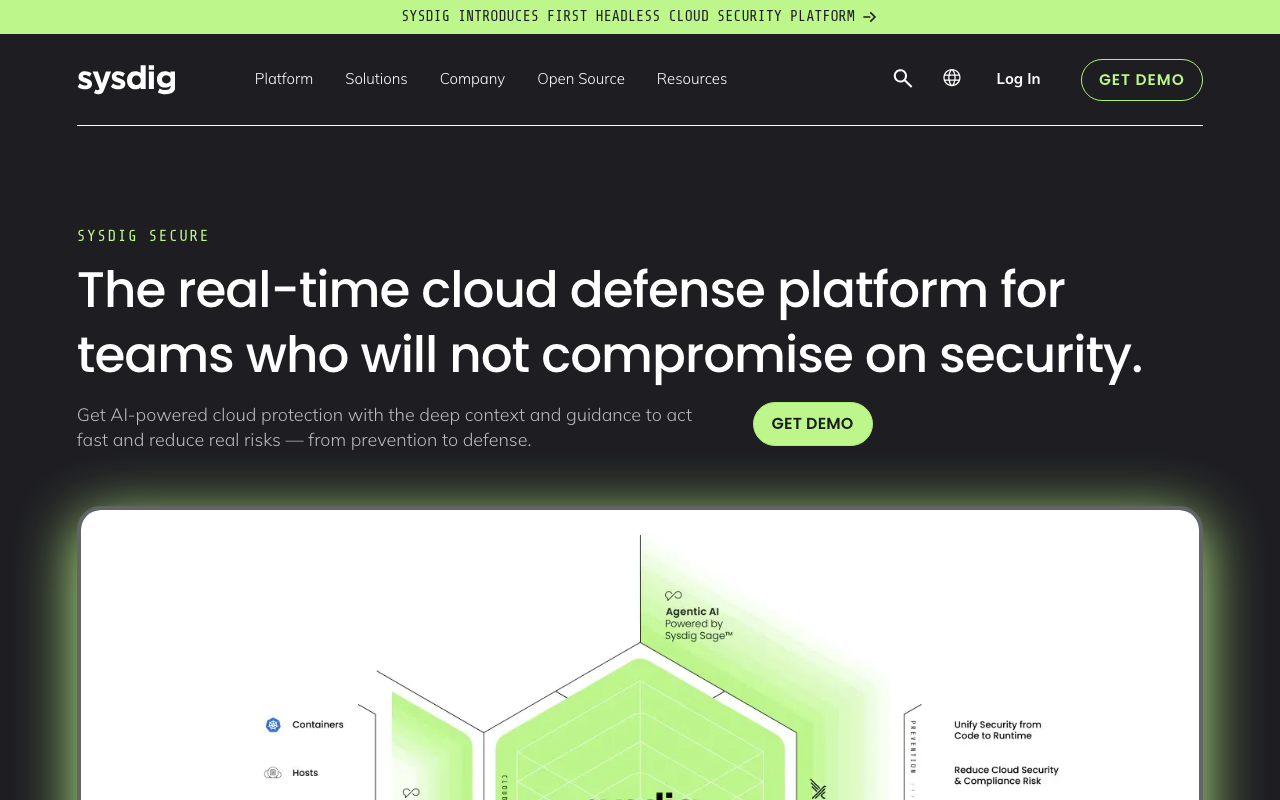The height and width of the screenshot is (800, 1280).
Task: Click the sysdig logo
Action: 126,79
